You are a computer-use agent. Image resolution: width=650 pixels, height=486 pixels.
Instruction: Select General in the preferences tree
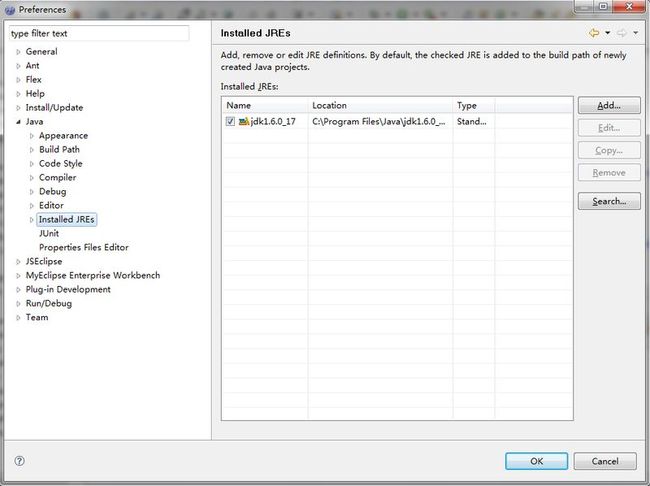pos(41,51)
